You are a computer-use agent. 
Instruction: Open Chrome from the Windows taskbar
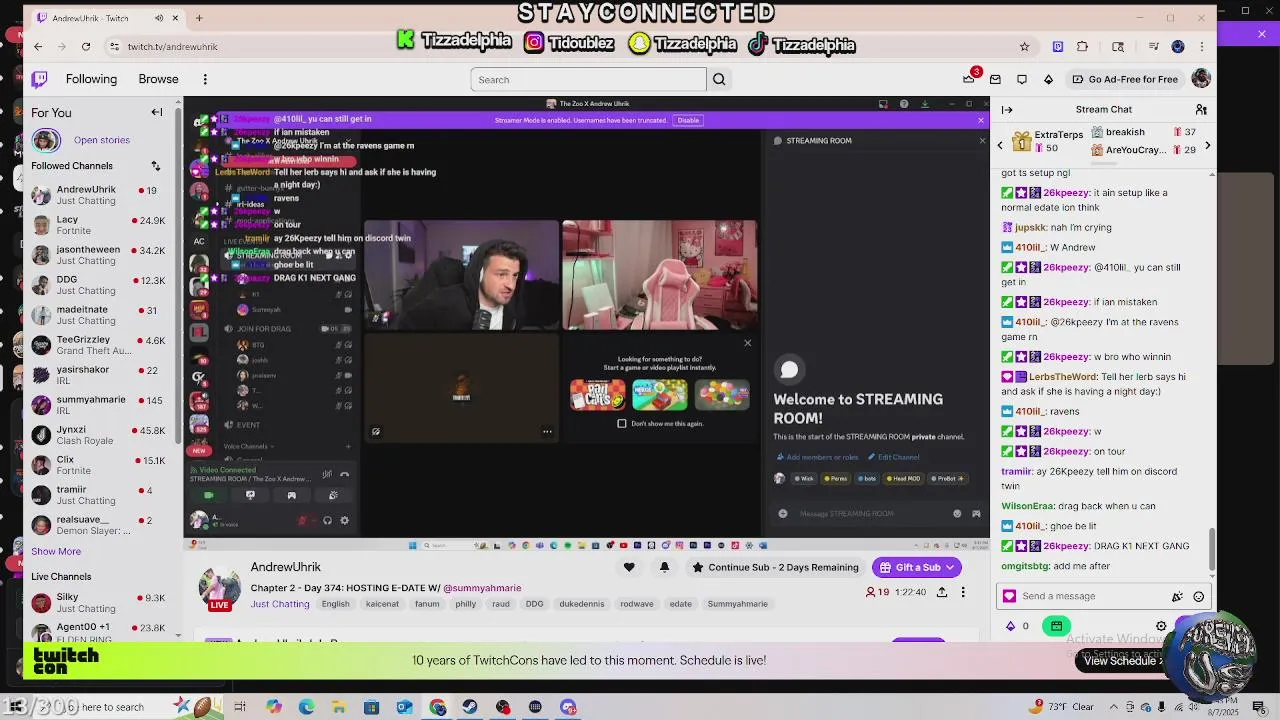tap(438, 707)
